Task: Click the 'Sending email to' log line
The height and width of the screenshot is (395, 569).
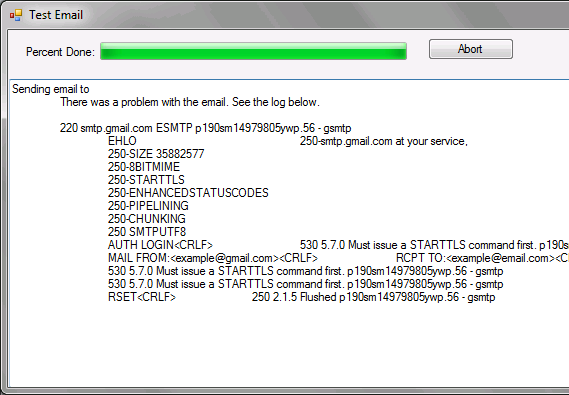Action: (51, 89)
